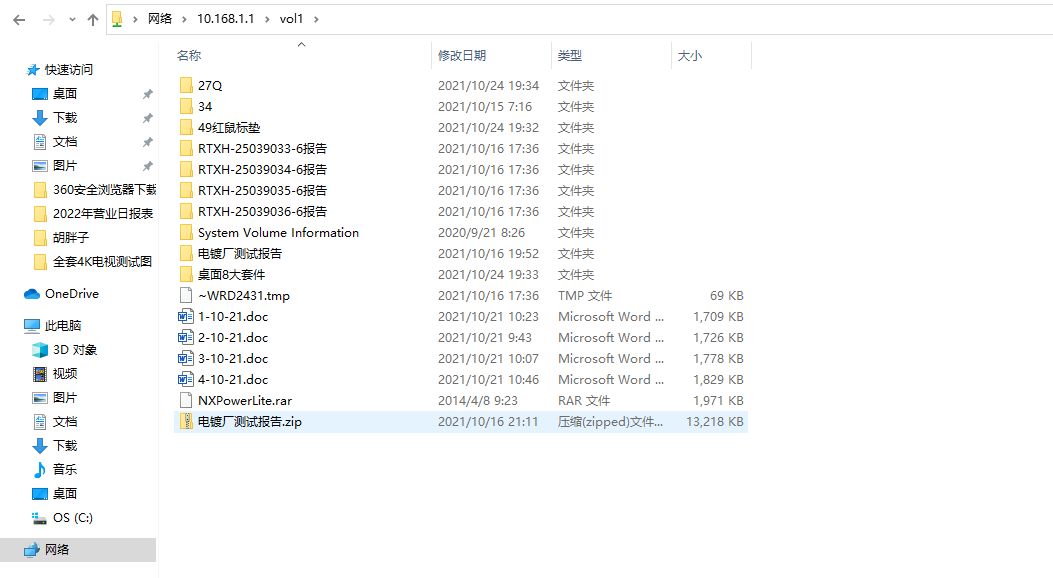The image size is (1053, 578).
Task: Select 网络 at bottom of navigation pane
Action: 57,550
